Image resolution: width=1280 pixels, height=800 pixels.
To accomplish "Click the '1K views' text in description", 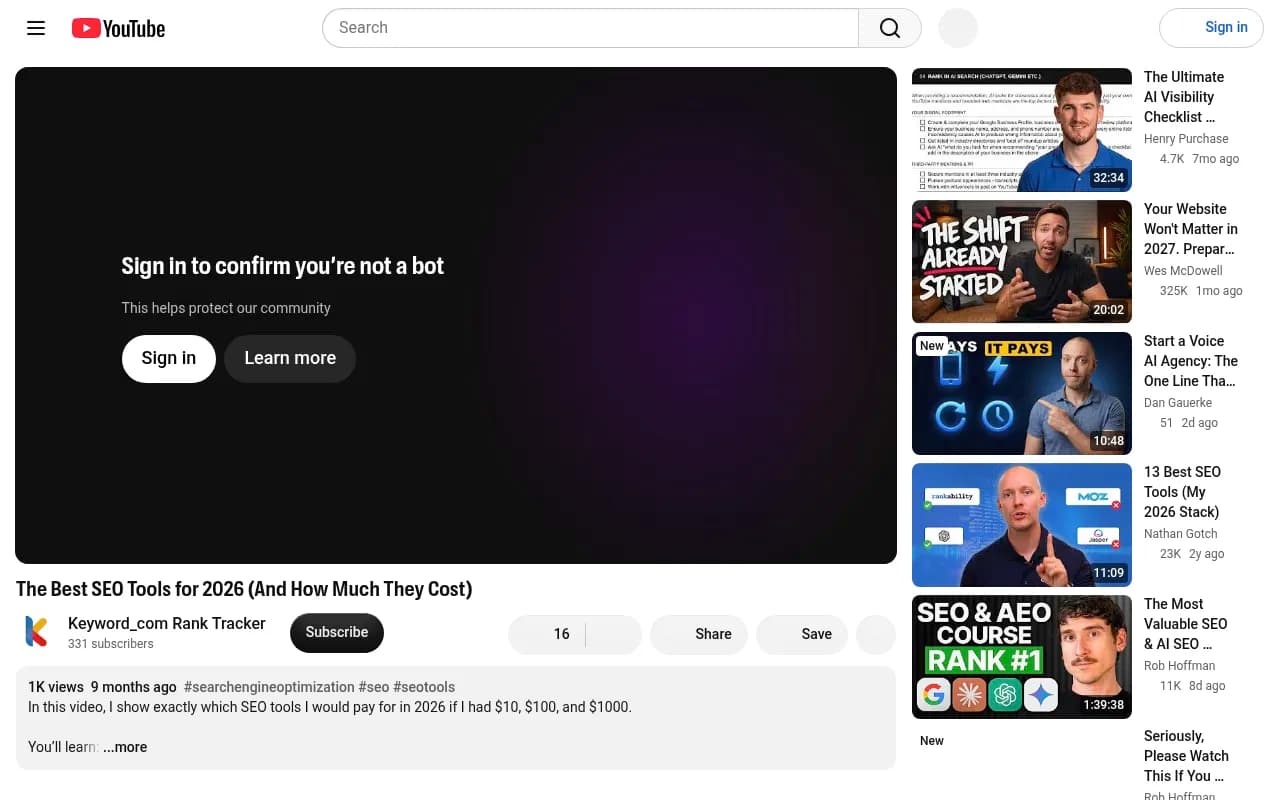I will pos(56,687).
